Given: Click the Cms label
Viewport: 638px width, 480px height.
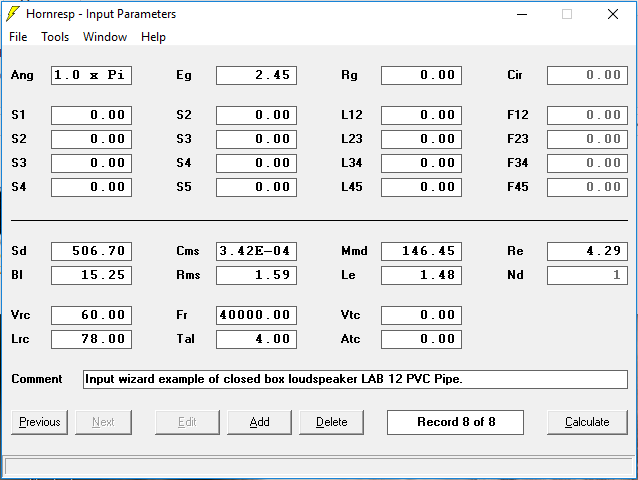Looking at the screenshot, I should point(188,251).
